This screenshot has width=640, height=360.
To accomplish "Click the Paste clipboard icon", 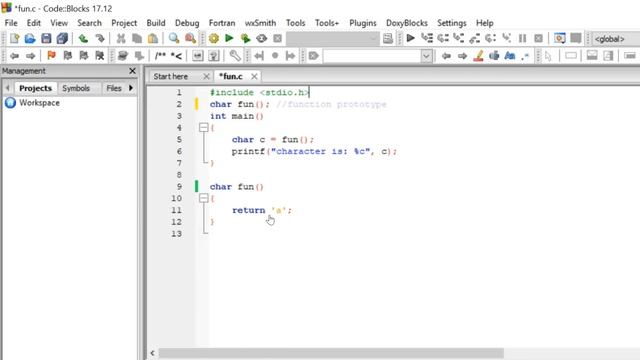I will [153, 39].
